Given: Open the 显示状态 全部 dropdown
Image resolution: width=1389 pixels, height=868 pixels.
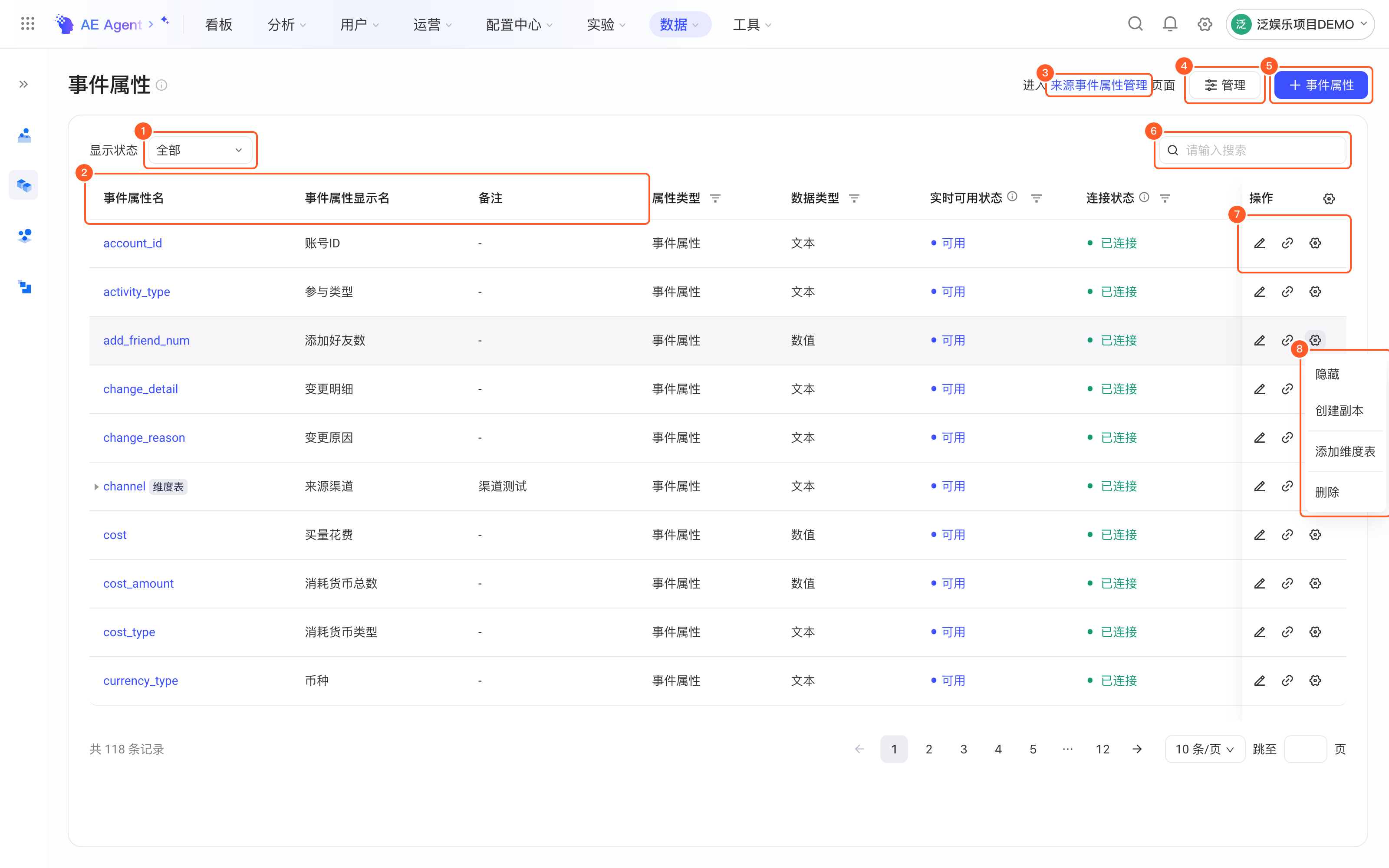Looking at the screenshot, I should [x=199, y=151].
